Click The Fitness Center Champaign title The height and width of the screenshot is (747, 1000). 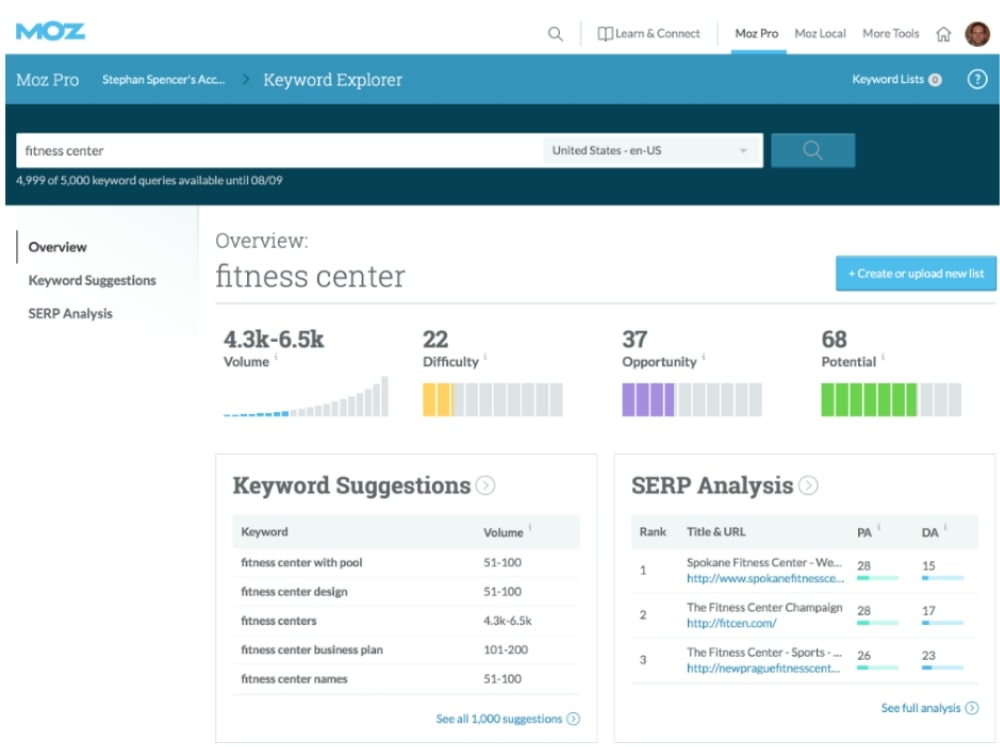point(764,607)
